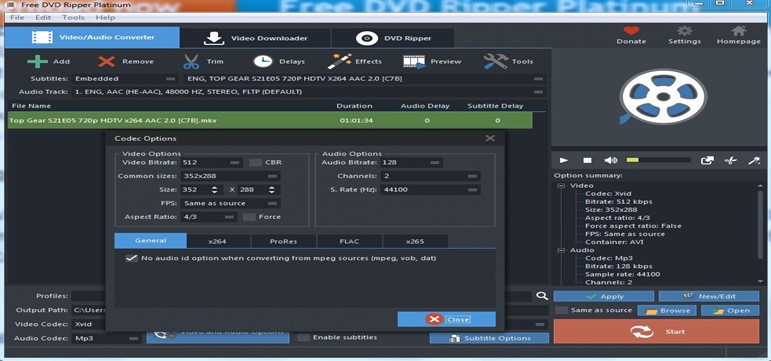
Task: Click the Close button in Codec Options
Action: [x=446, y=319]
